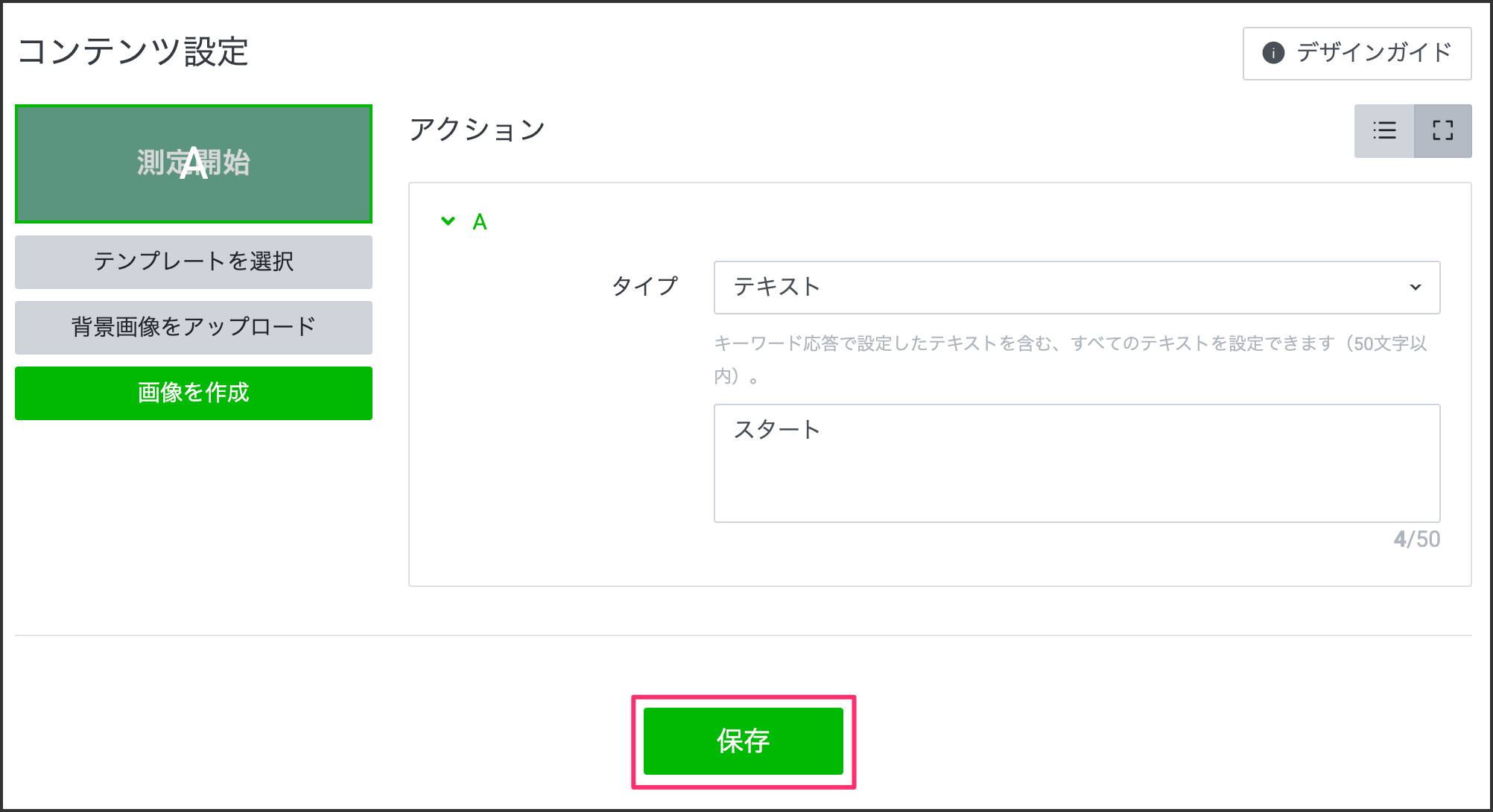Save settings with the 保存 button
The image size is (1493, 812).
744,741
